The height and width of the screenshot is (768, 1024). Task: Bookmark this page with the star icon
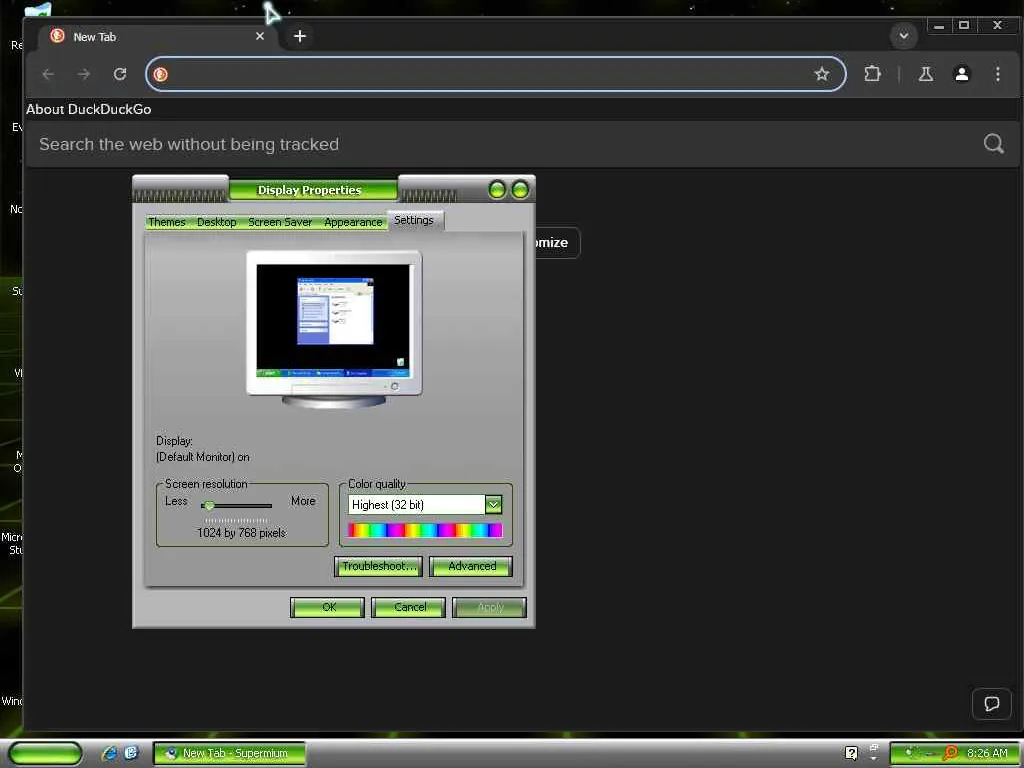(x=822, y=74)
